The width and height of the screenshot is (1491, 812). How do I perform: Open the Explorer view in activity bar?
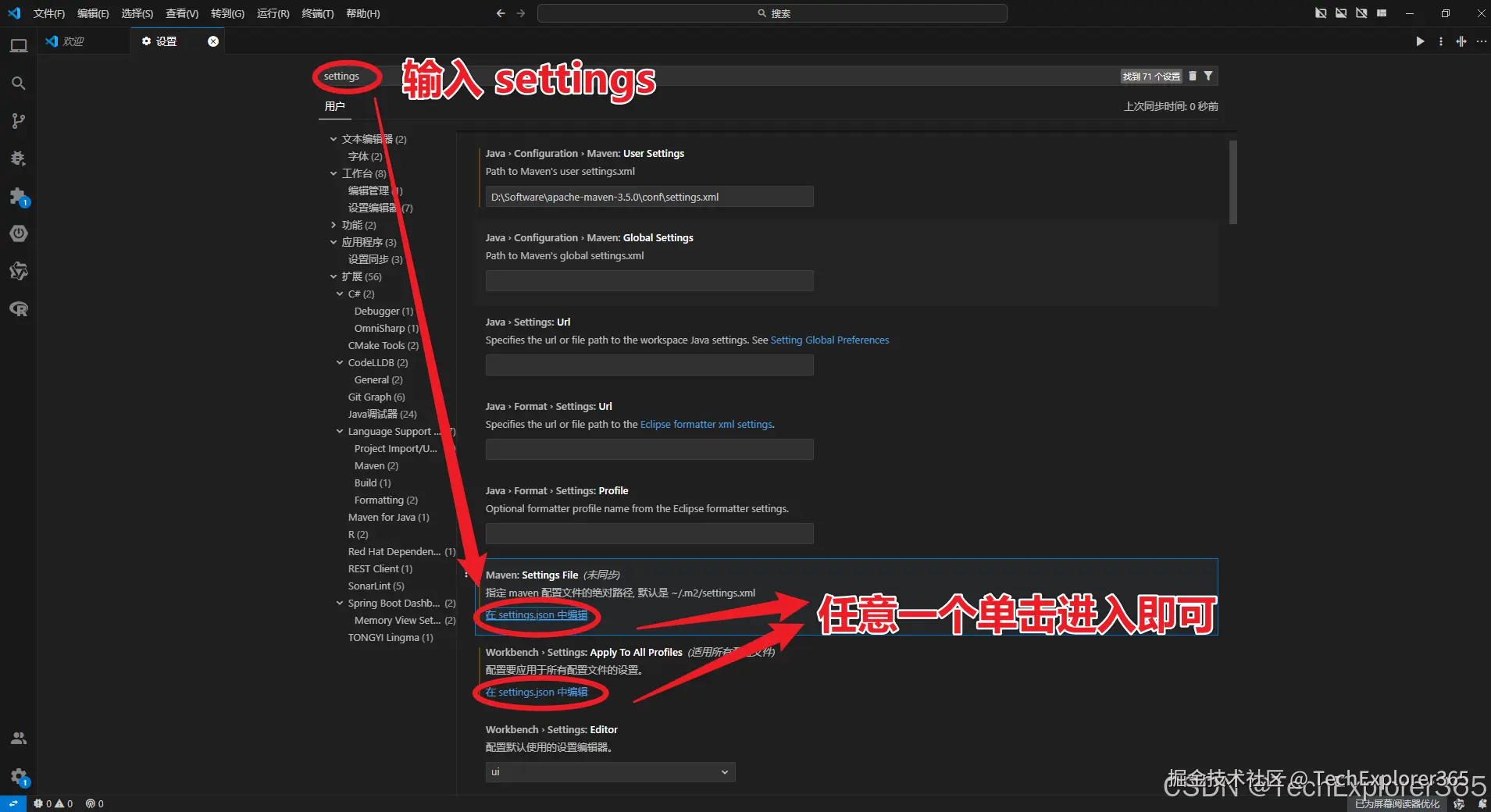click(19, 46)
